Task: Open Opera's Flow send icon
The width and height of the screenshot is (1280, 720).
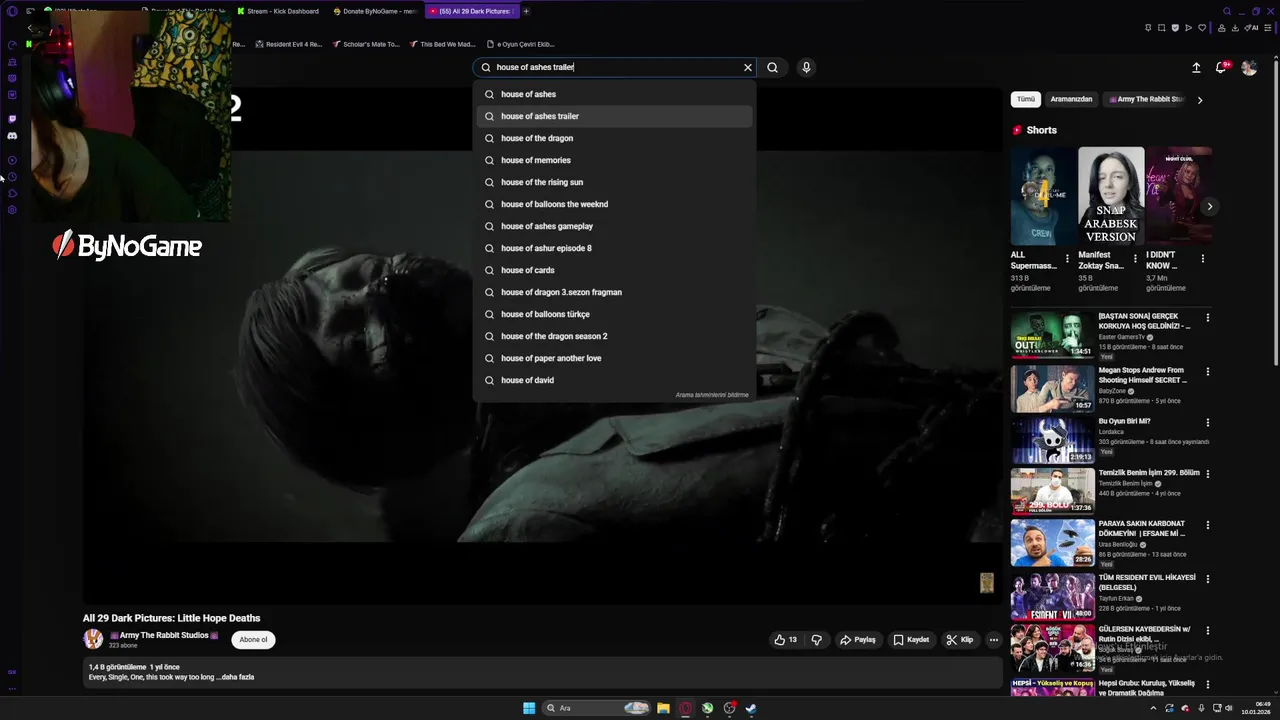Action: [1188, 28]
